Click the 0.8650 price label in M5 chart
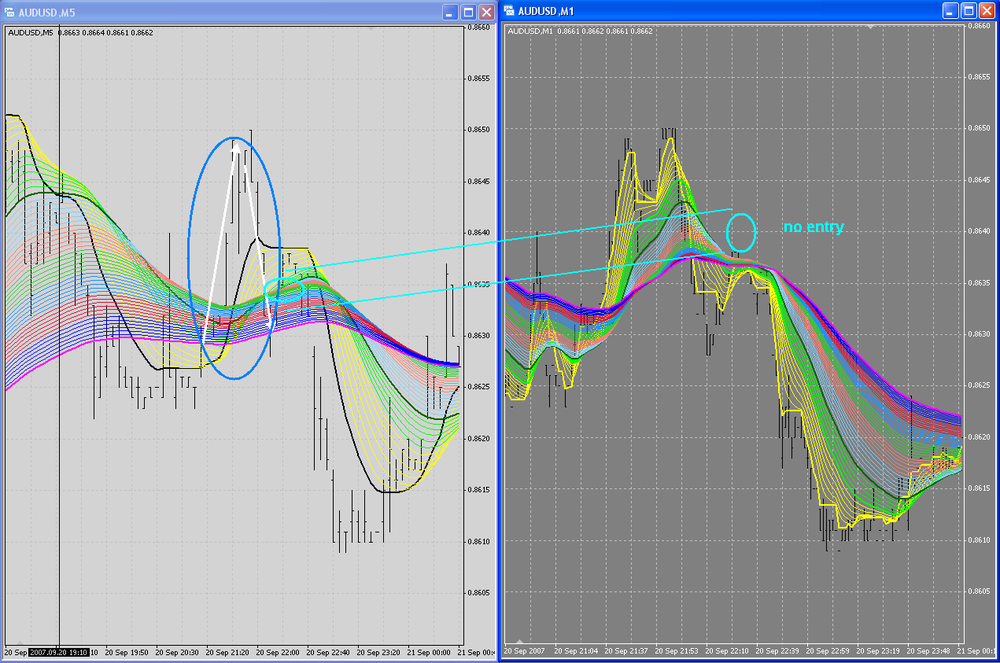The width and height of the screenshot is (1000, 663). point(478,129)
